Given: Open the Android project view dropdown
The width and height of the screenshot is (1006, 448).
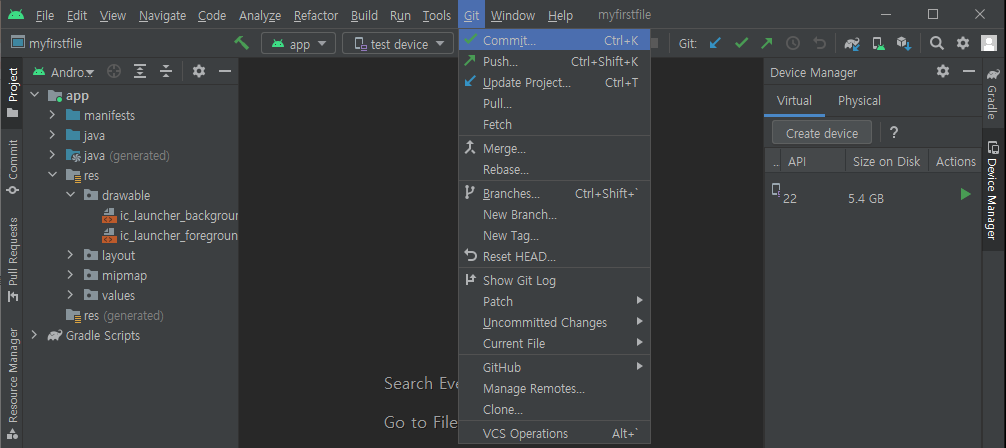Looking at the screenshot, I should (x=63, y=72).
